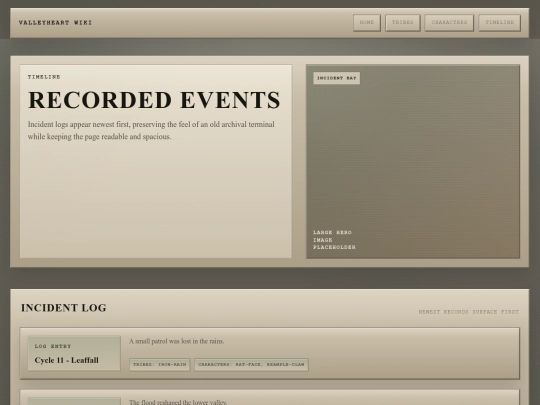Viewport: 540px width, 405px height.
Task: Click the Tribes: Iron-Rain tag
Action: (159, 364)
